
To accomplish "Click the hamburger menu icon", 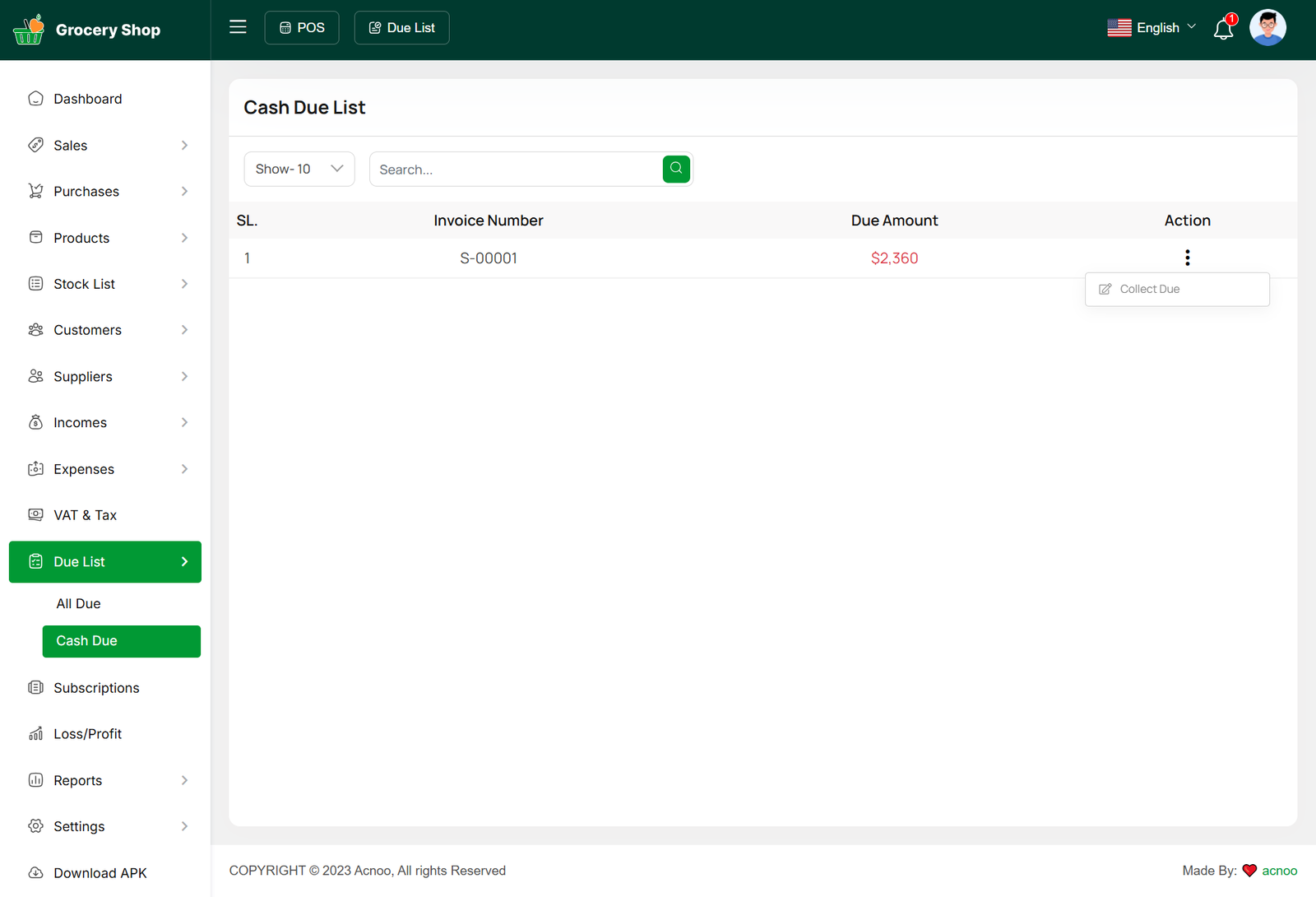I will (x=238, y=27).
